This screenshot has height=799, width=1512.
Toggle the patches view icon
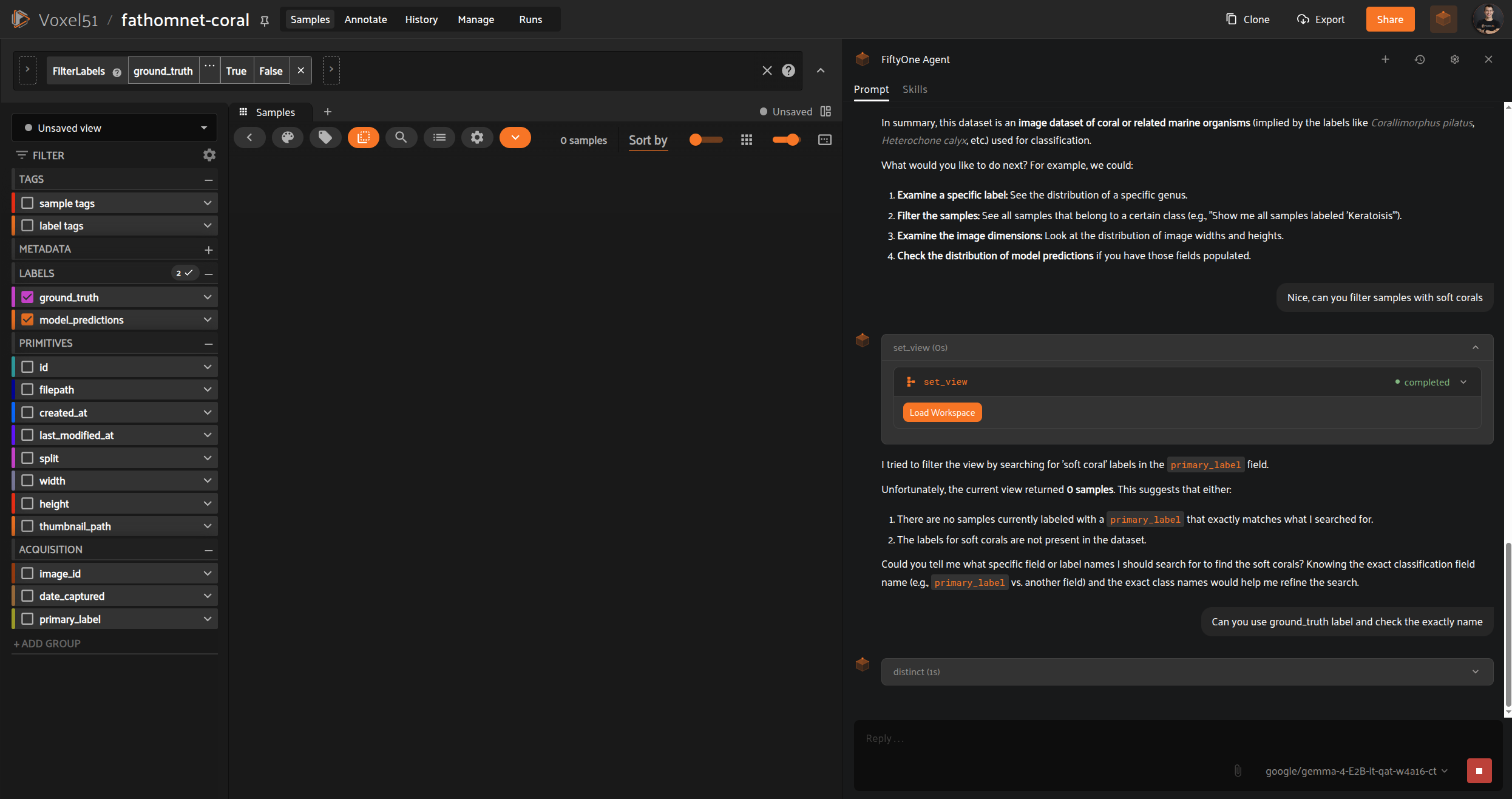tap(364, 138)
